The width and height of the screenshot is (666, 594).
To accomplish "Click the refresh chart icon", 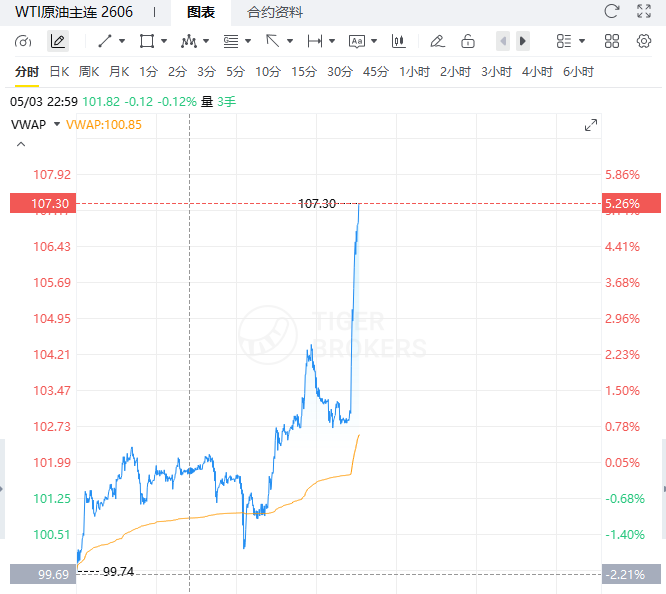I will [x=612, y=11].
